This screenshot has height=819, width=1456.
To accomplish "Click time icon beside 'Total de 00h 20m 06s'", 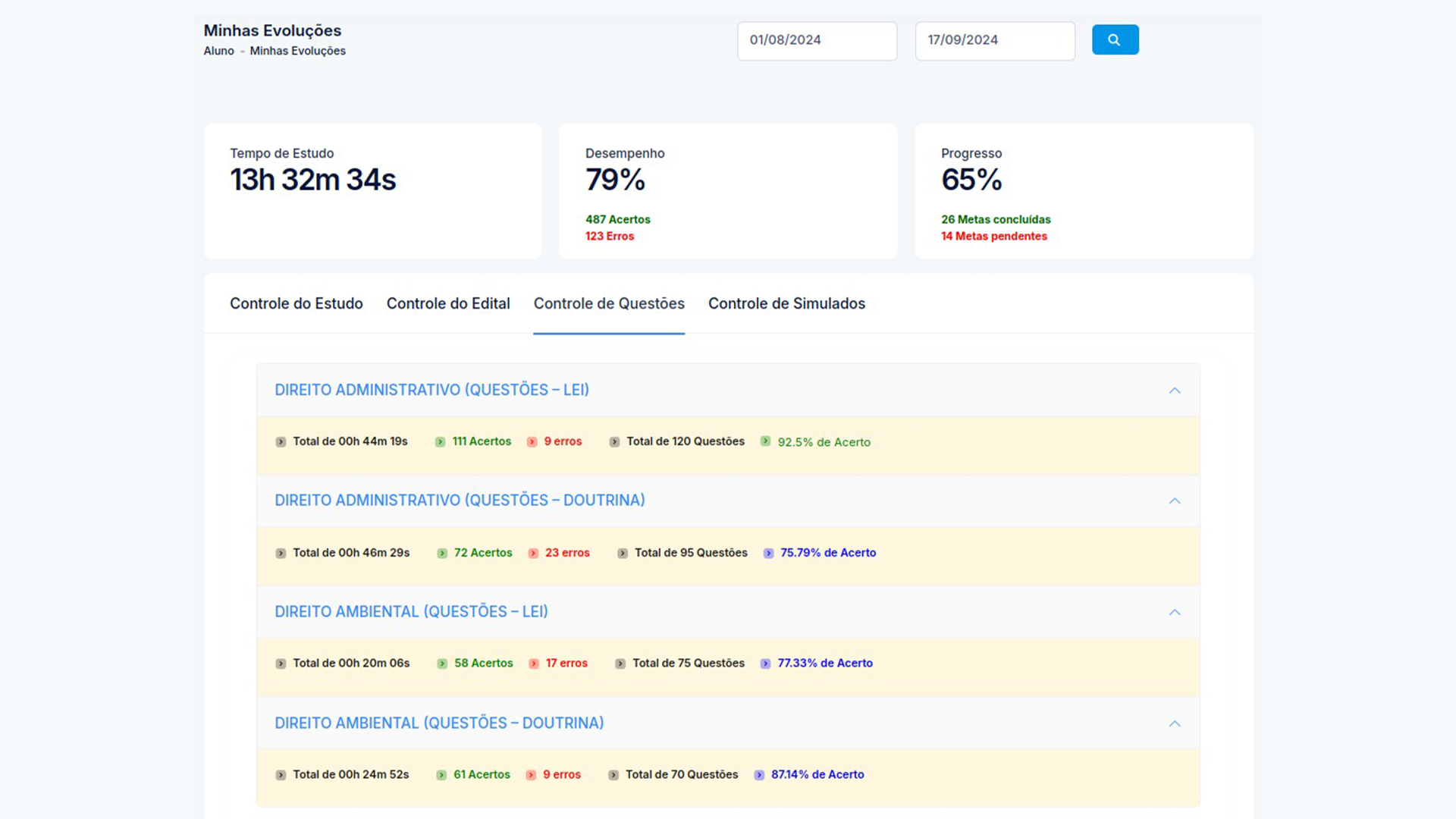I will click(281, 664).
